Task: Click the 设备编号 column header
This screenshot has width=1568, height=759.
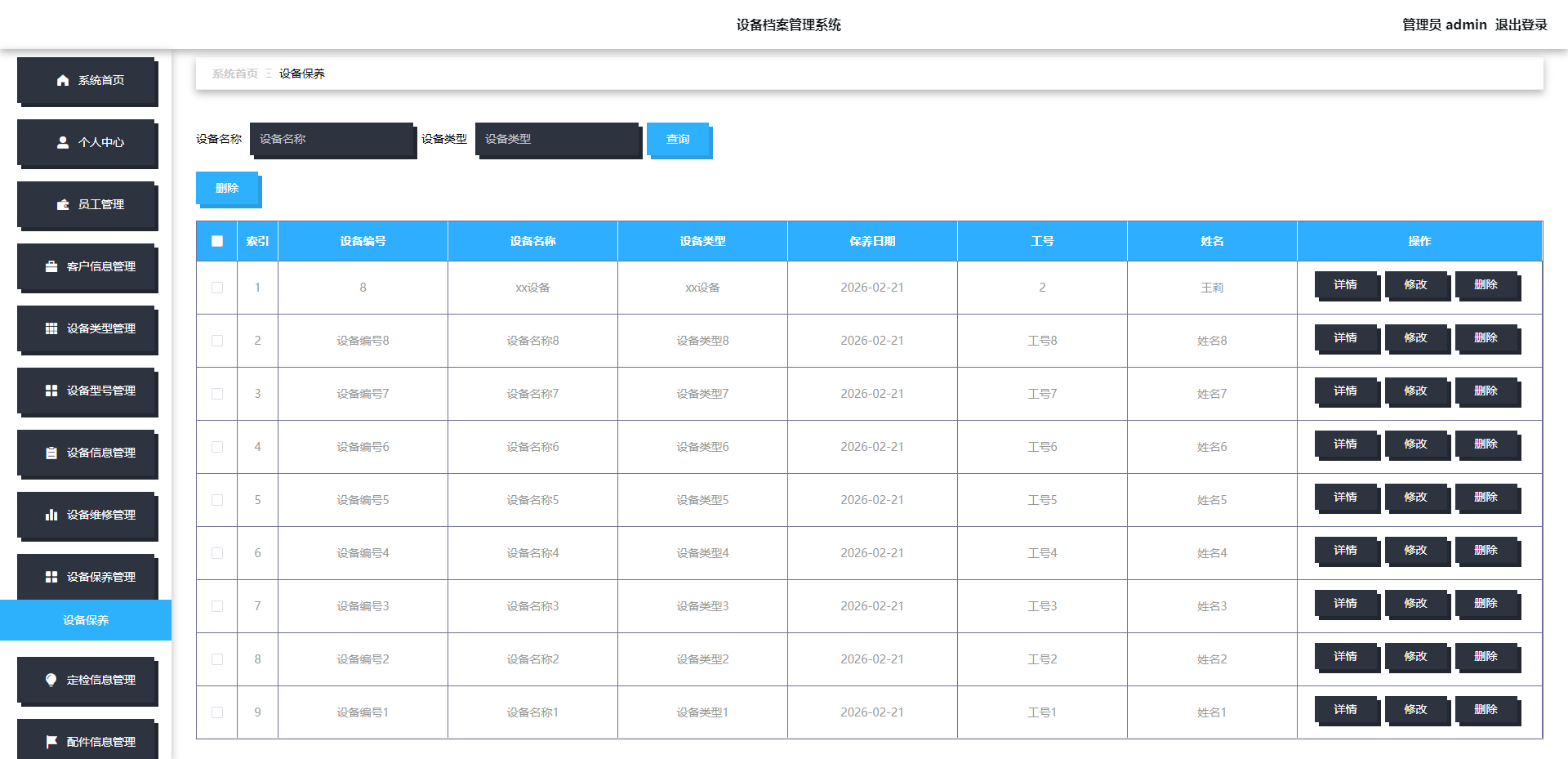Action: (x=363, y=241)
